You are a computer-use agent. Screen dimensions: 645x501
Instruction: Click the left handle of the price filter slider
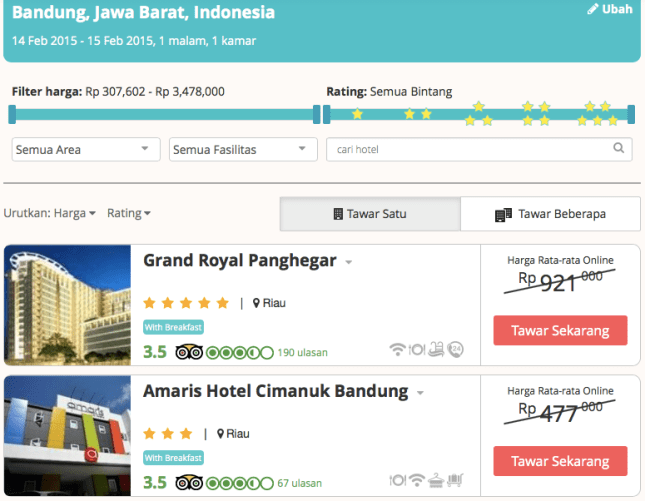pos(12,114)
